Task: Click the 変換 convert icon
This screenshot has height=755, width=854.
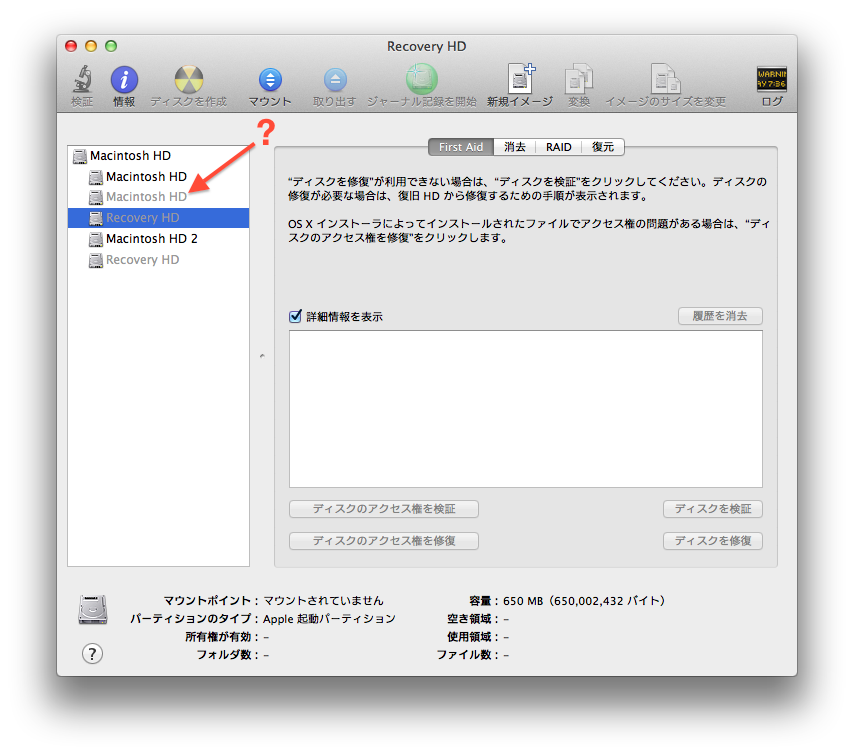Action: pyautogui.click(x=579, y=80)
